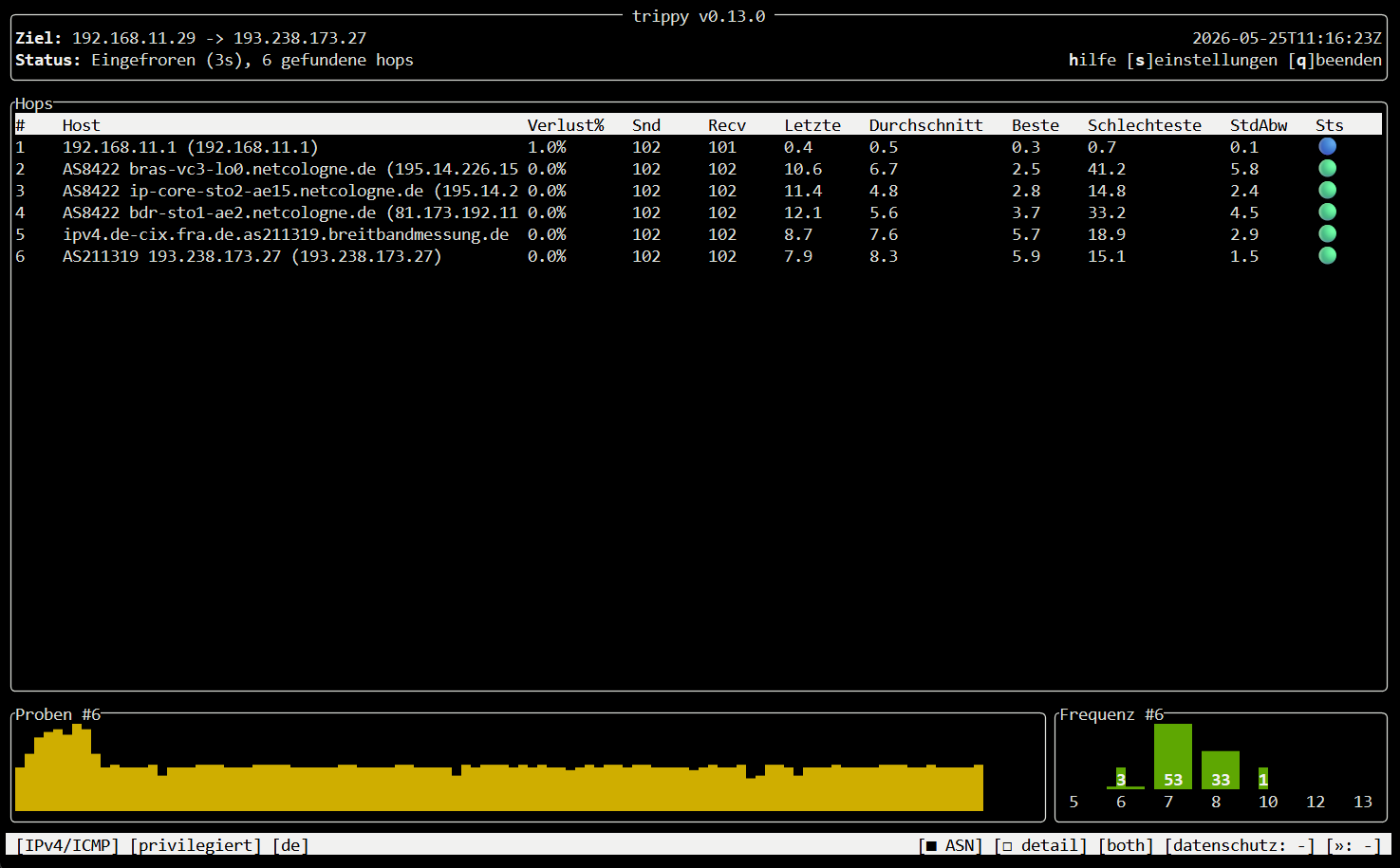Viewport: 1400px width, 868px height.
Task: Select hop bdr-sto1-ae2.netcologne.de
Action: pos(699,212)
